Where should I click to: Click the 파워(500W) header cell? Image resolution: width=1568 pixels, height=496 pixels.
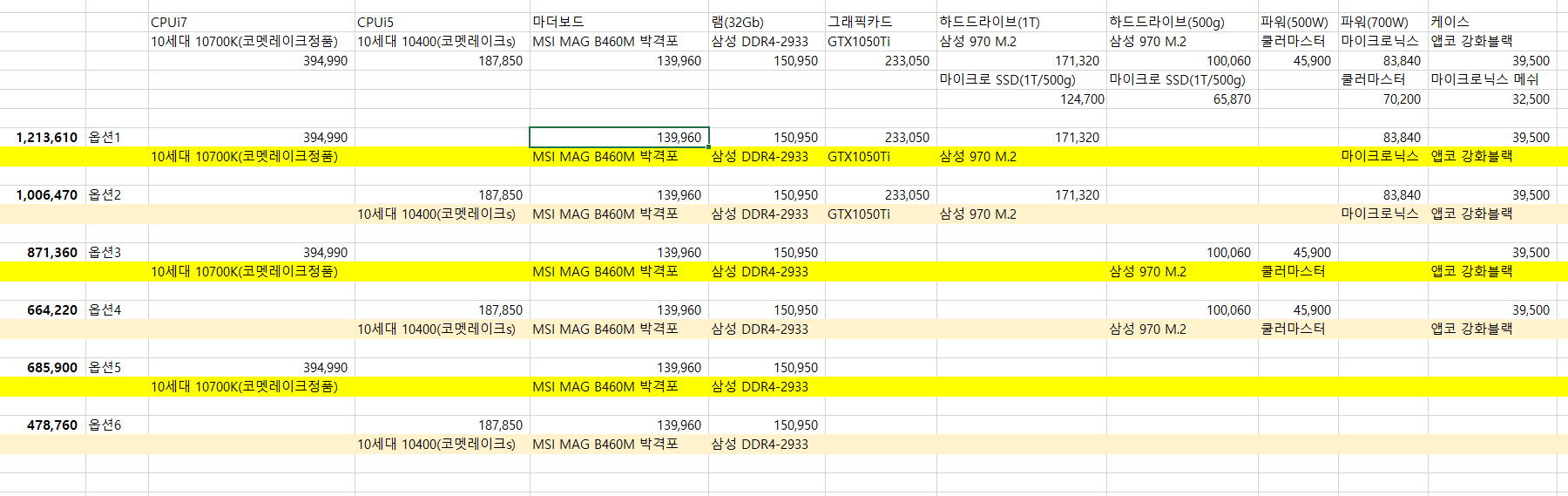[1298, 22]
